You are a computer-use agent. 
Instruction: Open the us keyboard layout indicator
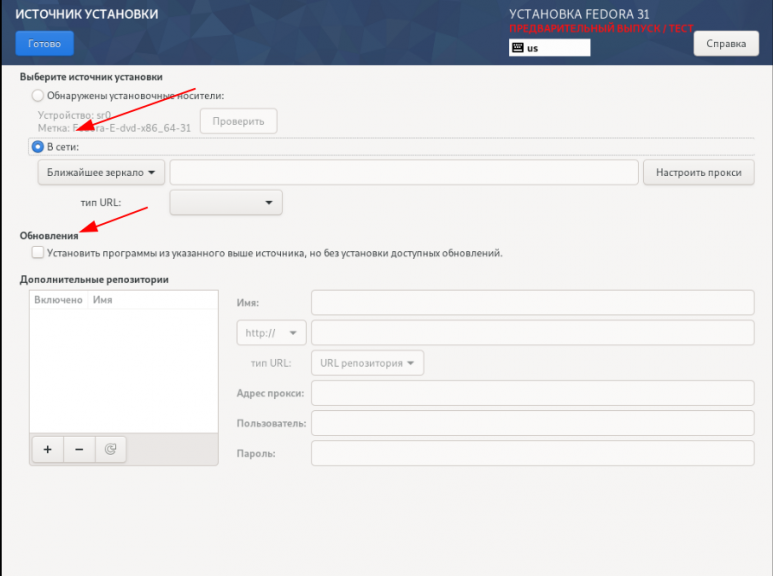click(x=549, y=48)
